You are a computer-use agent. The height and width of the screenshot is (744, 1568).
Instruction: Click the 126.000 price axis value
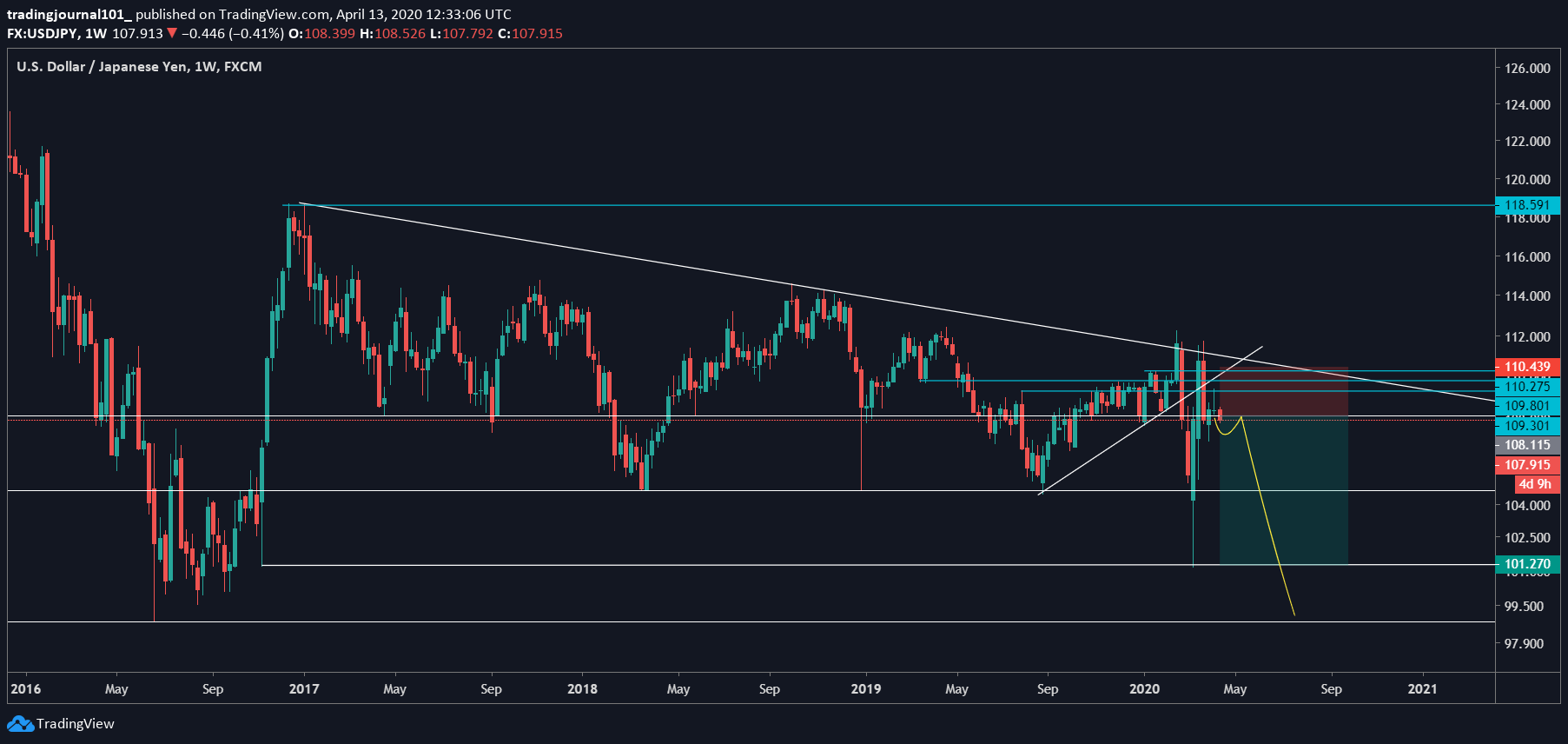[1527, 68]
